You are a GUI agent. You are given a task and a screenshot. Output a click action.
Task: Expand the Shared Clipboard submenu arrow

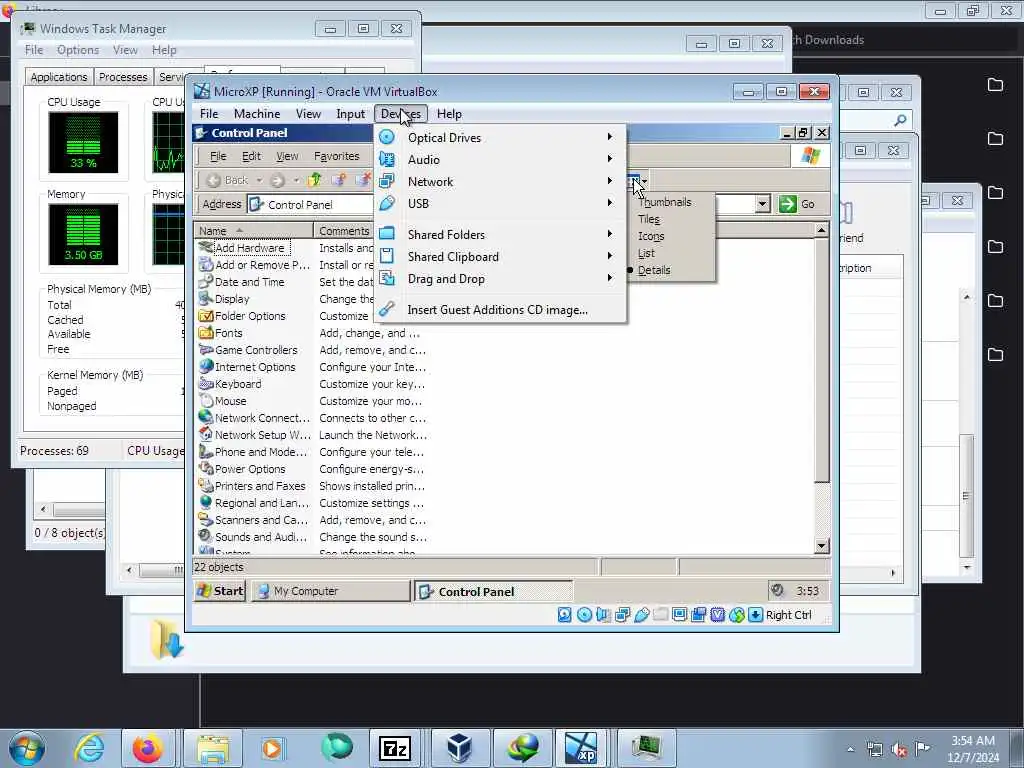tap(609, 256)
